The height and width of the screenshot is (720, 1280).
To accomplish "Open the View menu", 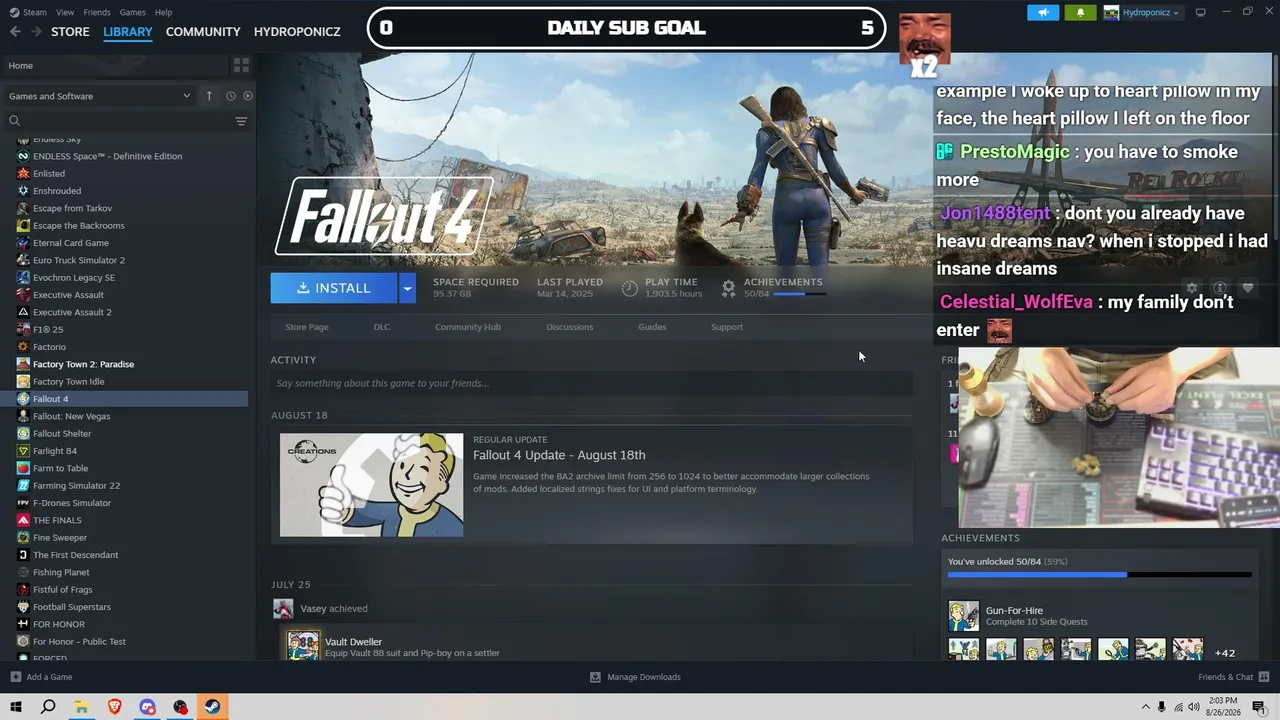I will [65, 12].
